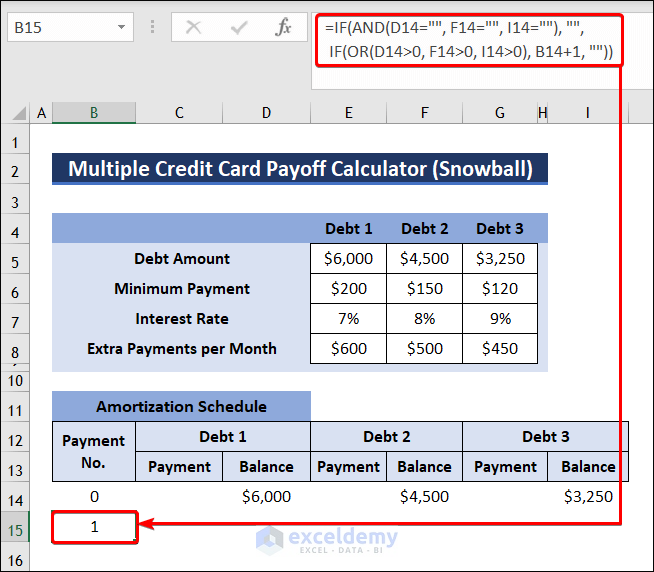The image size is (654, 572).
Task: Click the Debt 2 header in the inputs table
Action: [424, 229]
